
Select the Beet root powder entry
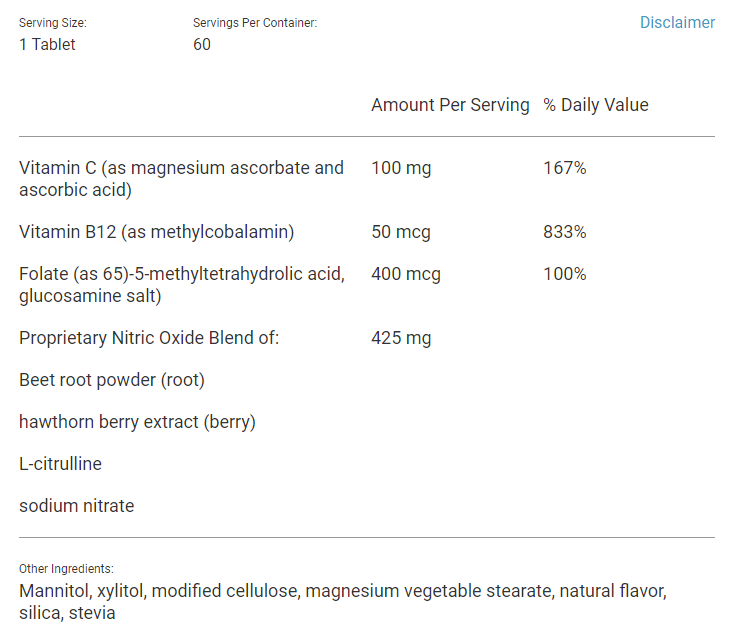tap(112, 380)
